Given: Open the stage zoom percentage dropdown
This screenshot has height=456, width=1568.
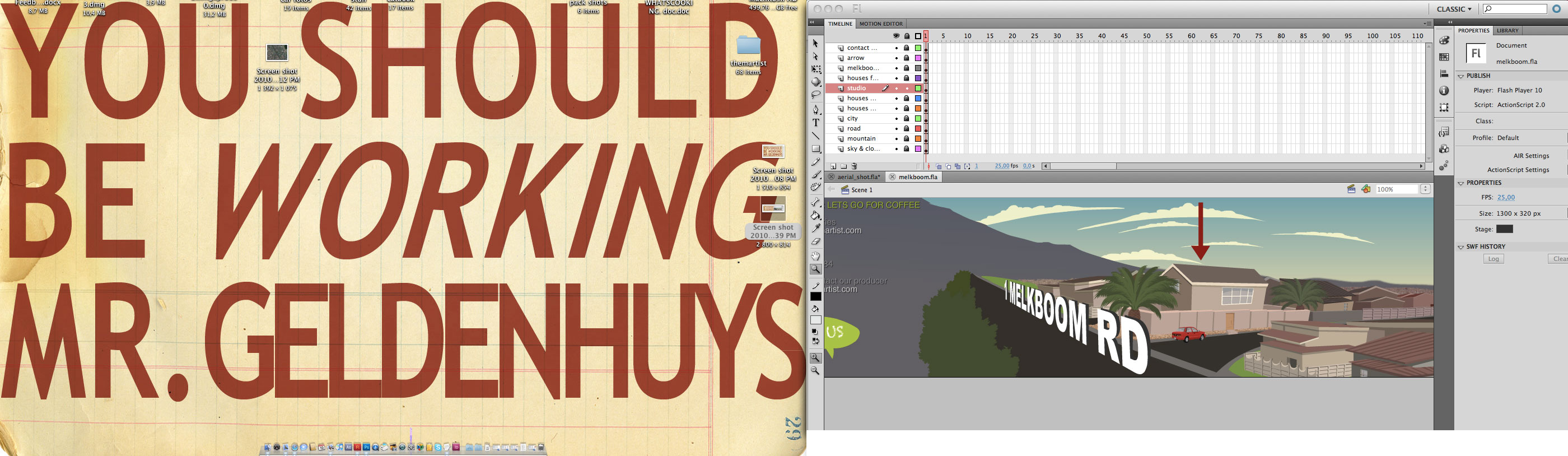Looking at the screenshot, I should point(1425,189).
